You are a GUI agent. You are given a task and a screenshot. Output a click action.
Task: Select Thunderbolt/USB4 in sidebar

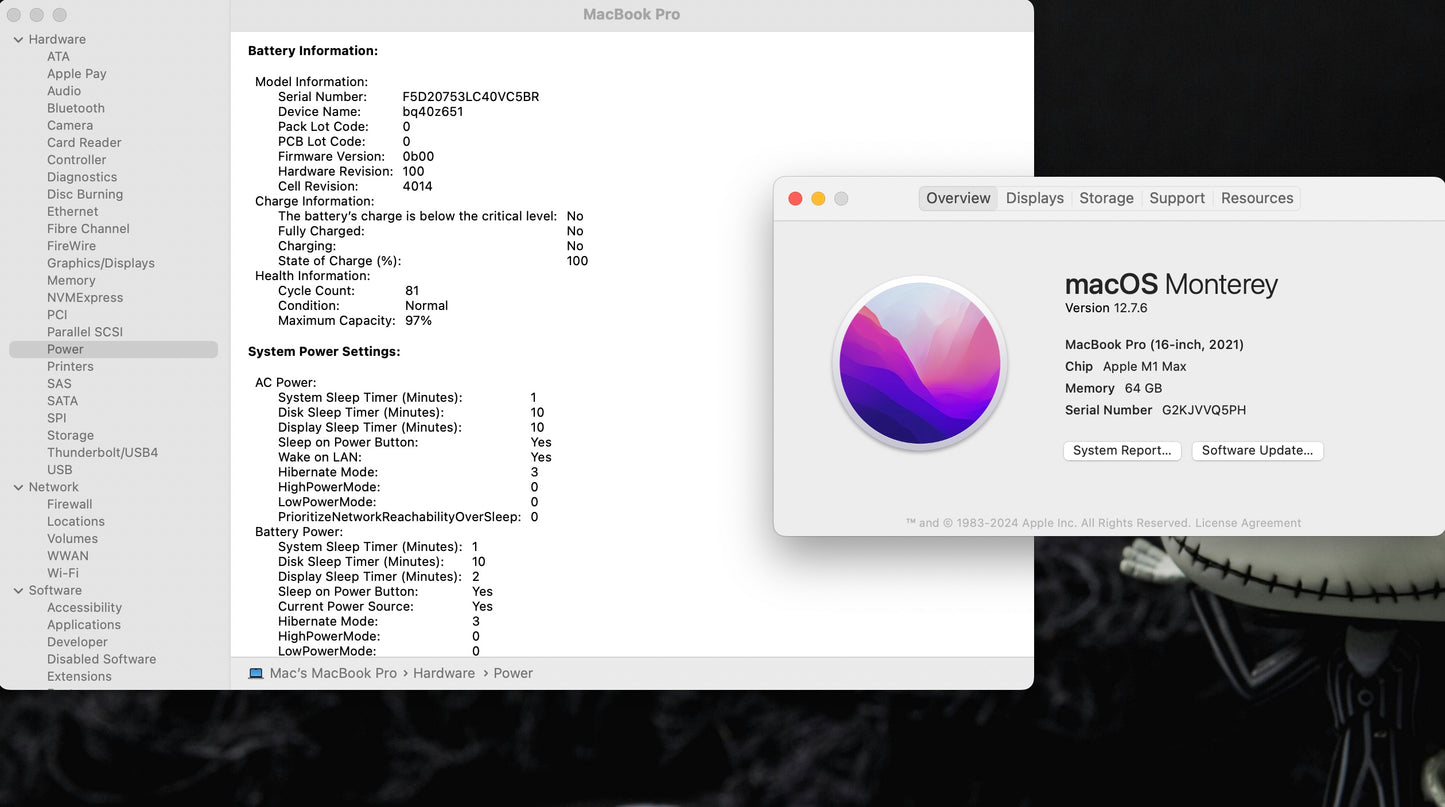pyautogui.click(x=102, y=453)
